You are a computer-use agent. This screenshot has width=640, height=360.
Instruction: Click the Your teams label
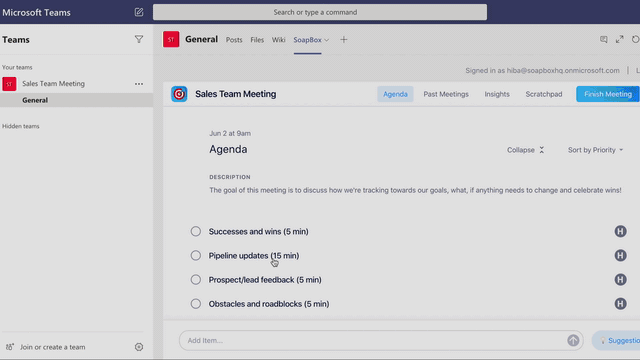pyautogui.click(x=17, y=67)
